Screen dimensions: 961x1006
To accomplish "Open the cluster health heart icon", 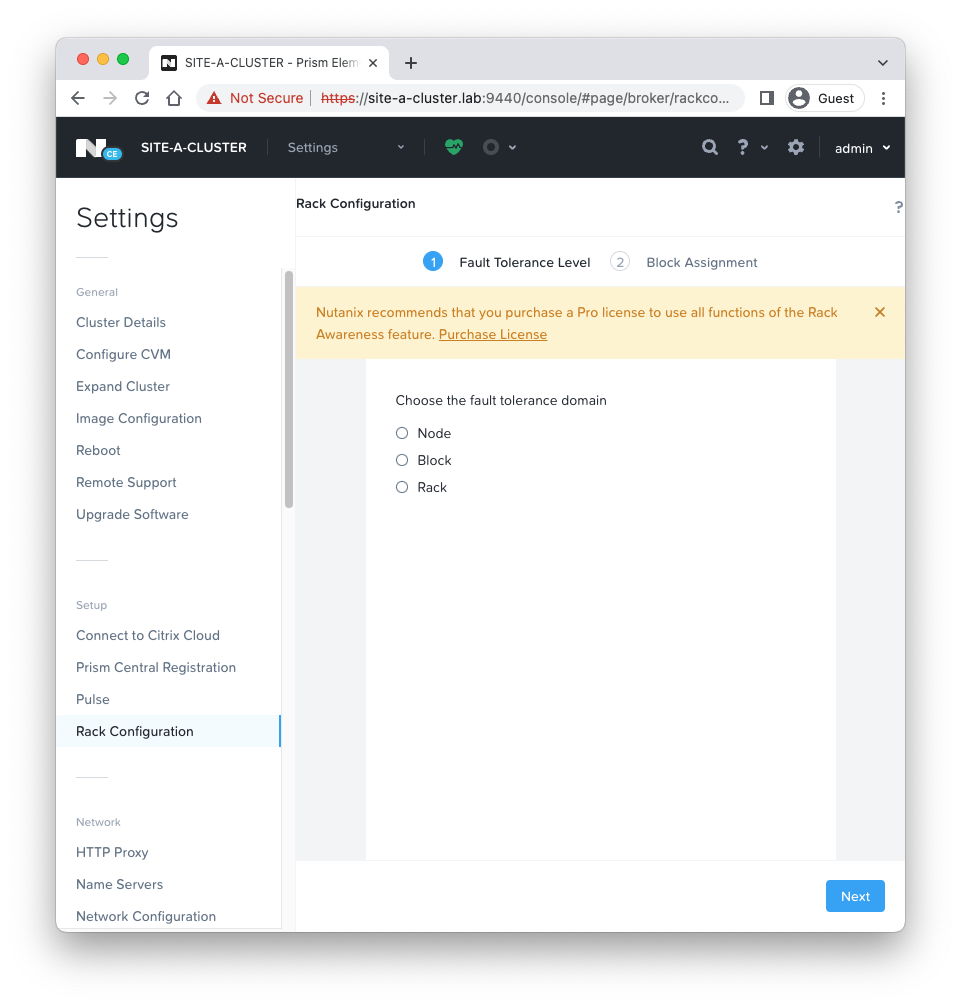I will coord(454,147).
